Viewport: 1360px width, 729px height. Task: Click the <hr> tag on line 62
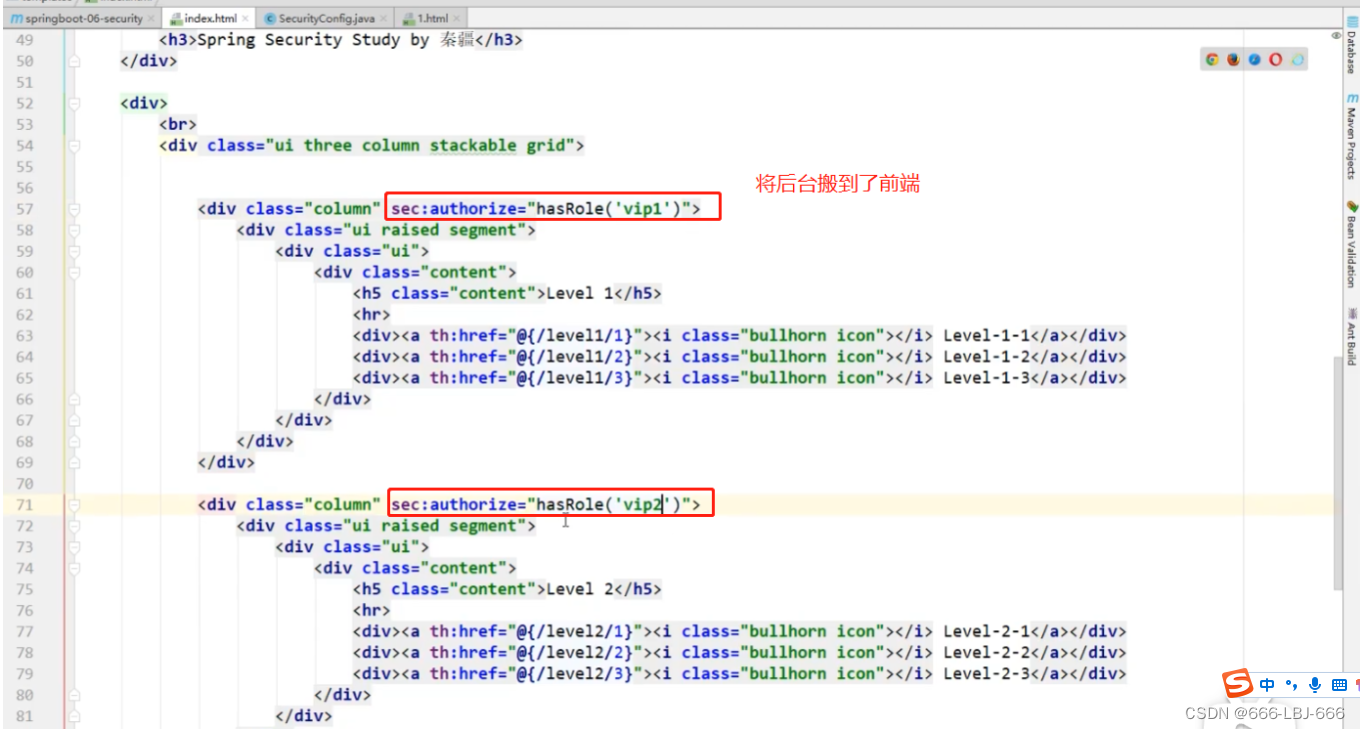tap(371, 315)
